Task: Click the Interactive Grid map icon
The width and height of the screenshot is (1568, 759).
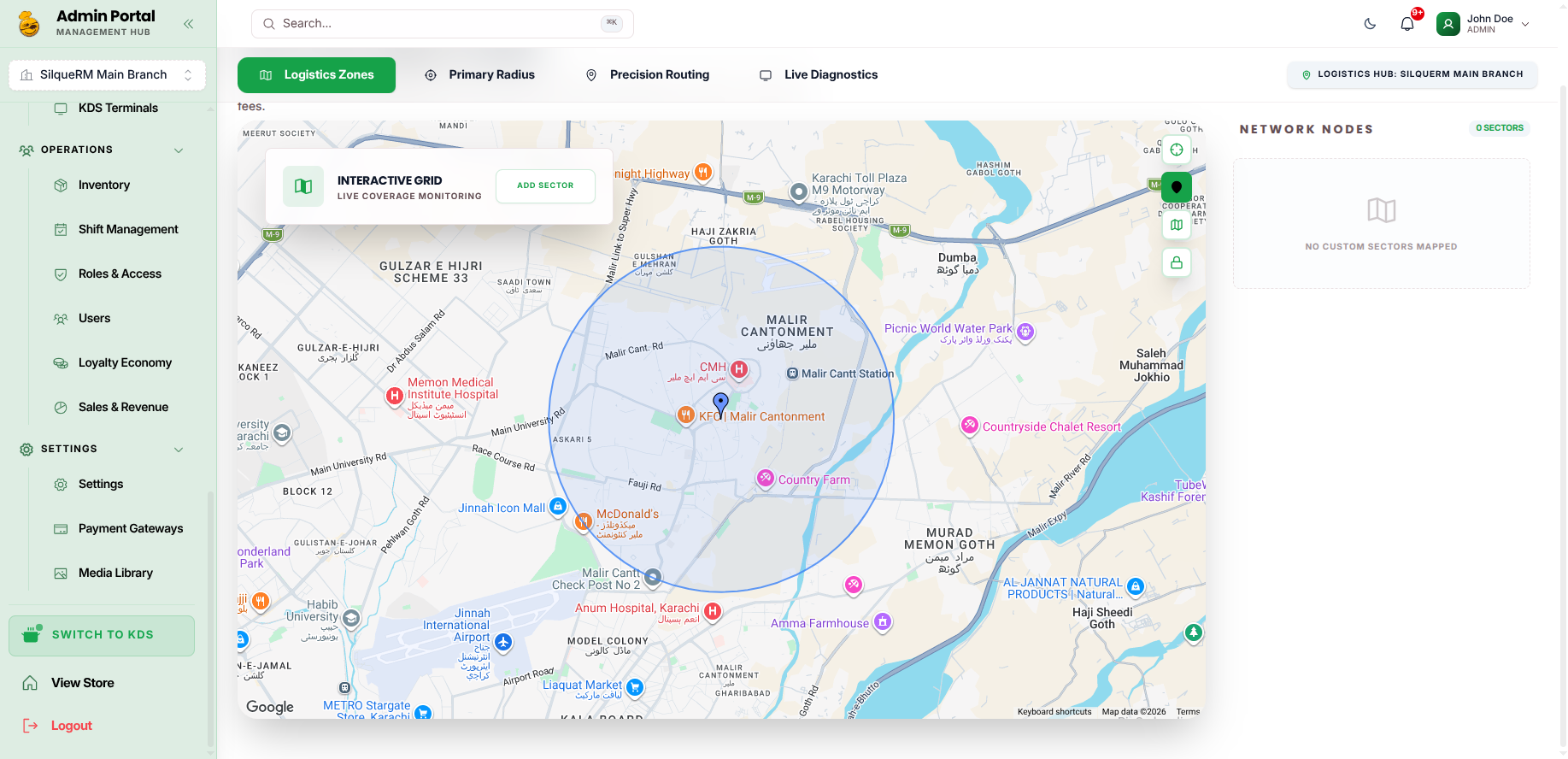Action: 303,186
